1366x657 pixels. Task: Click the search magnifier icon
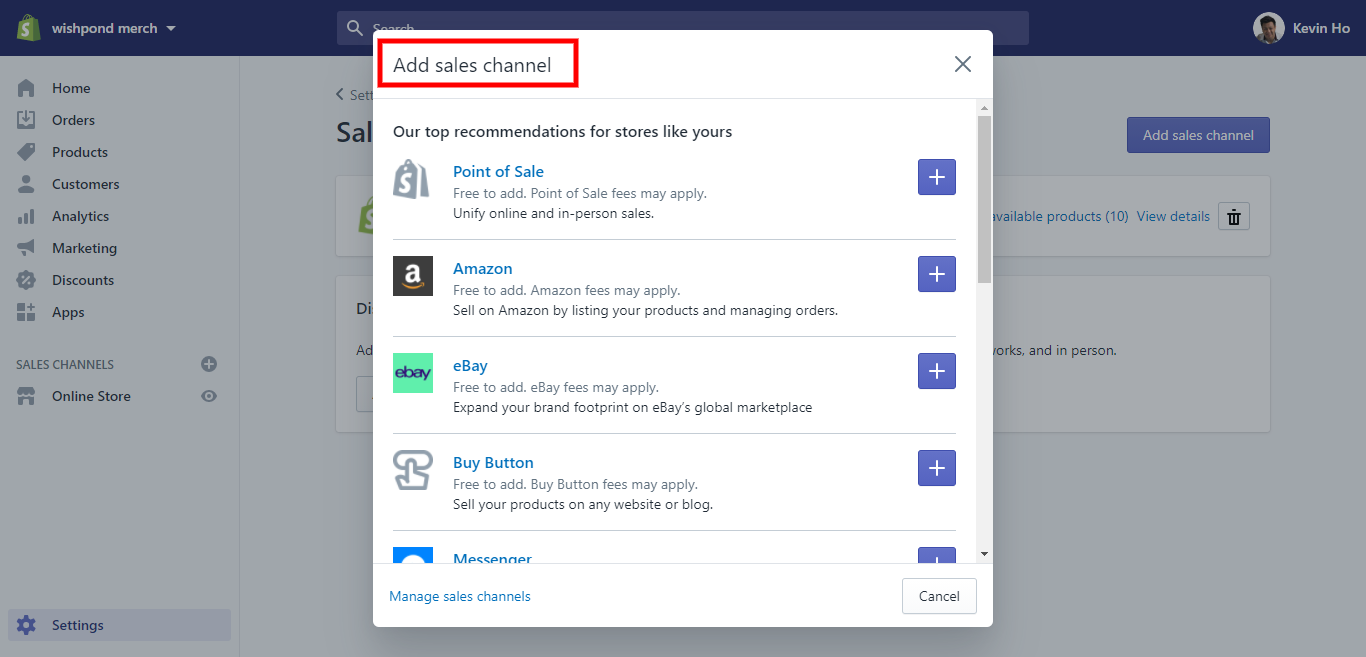coord(354,28)
